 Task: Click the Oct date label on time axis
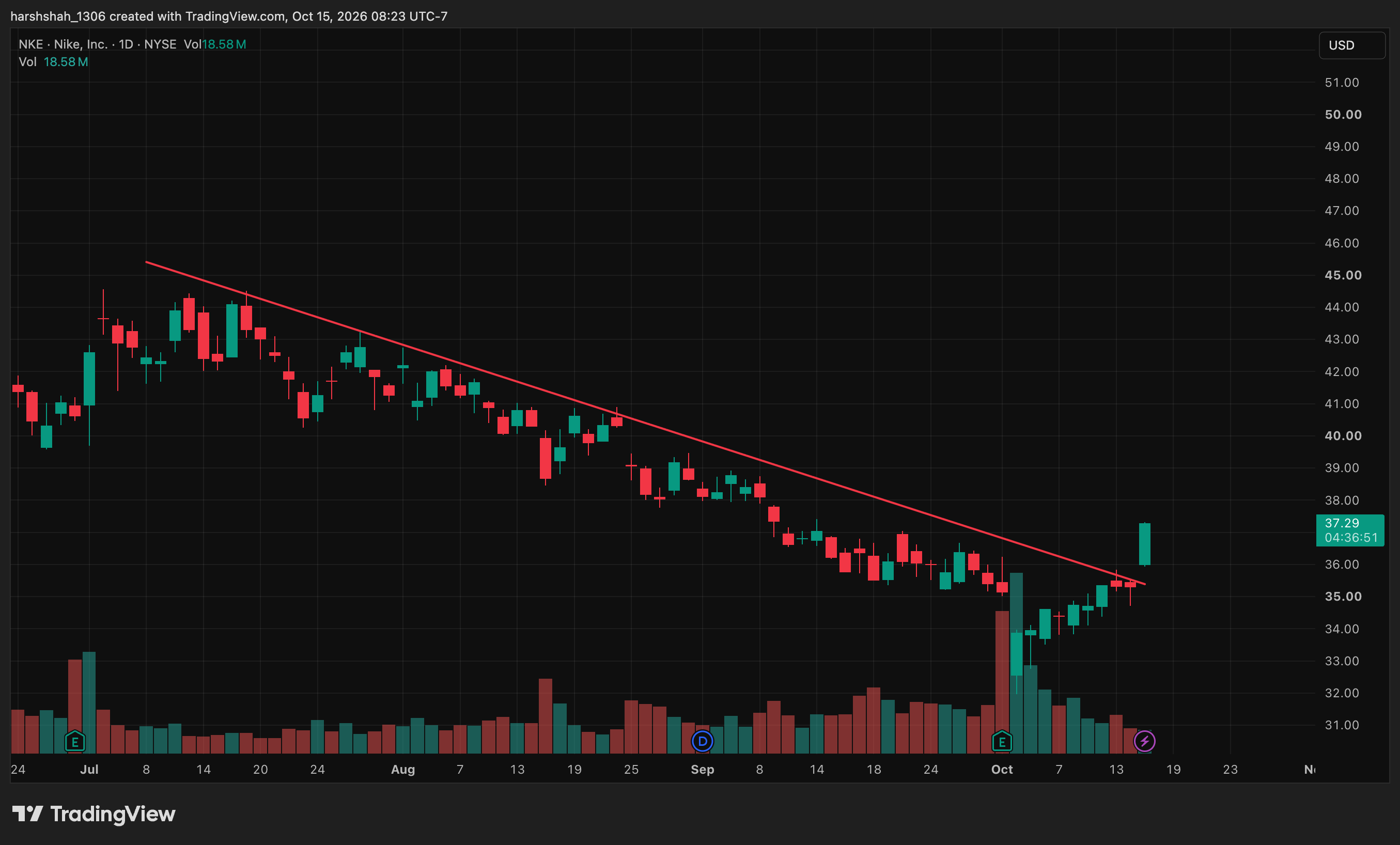tap(1002, 770)
